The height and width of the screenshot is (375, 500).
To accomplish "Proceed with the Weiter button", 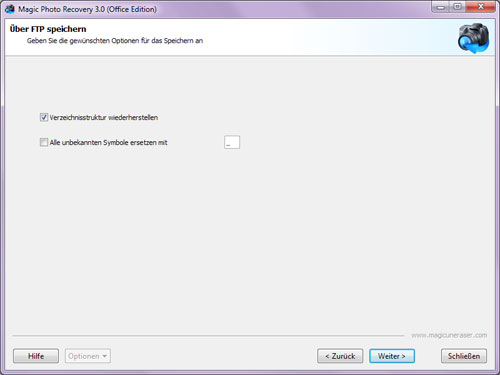I will point(392,356).
